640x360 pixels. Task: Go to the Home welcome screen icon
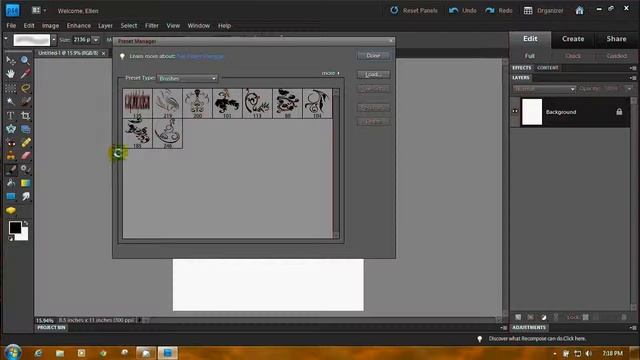tap(580, 10)
